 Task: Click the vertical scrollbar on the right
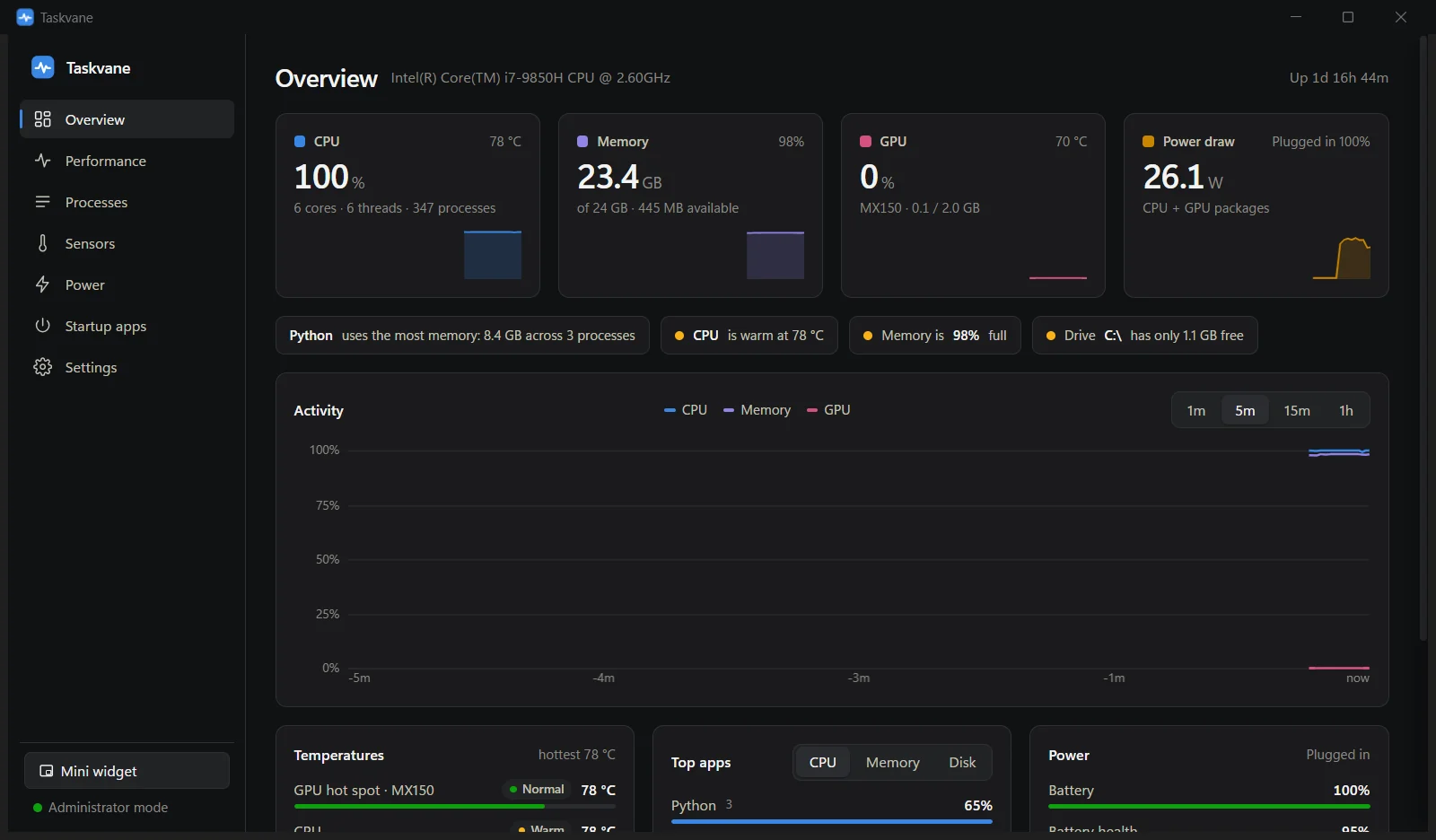[x=1423, y=337]
